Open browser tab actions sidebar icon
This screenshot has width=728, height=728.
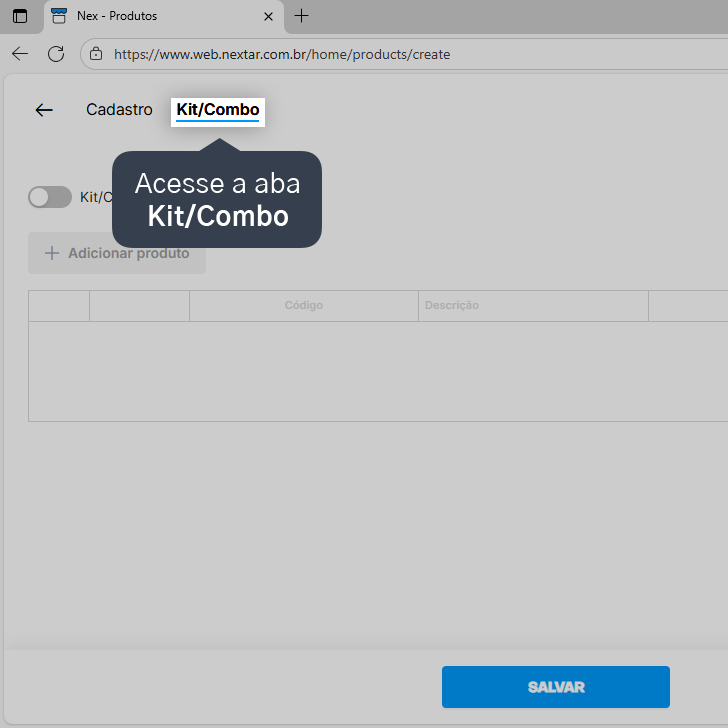[x=20, y=16]
